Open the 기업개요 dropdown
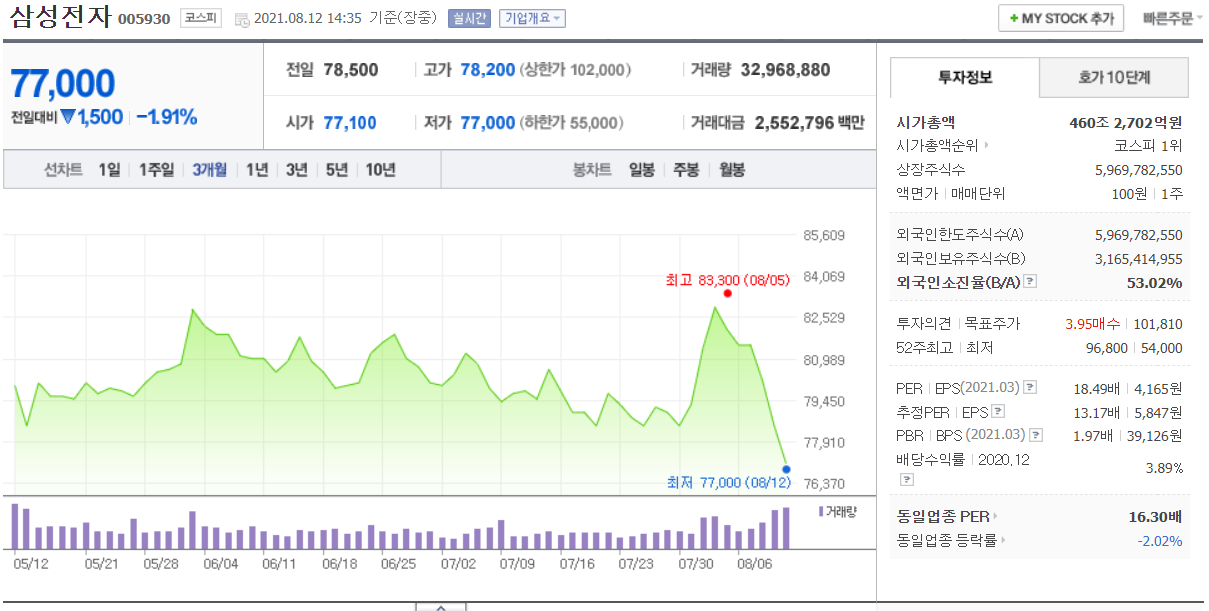Screen dimensions: 1209x611 click(x=532, y=18)
